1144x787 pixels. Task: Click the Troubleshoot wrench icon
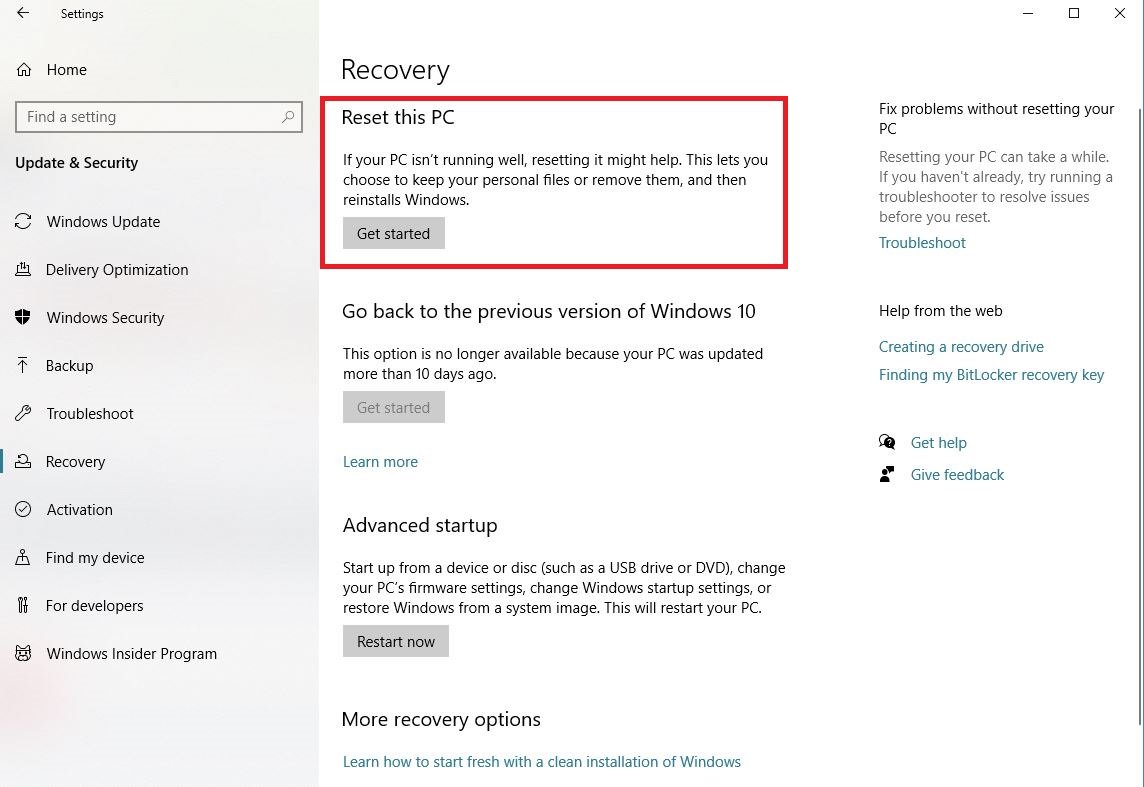pyautogui.click(x=23, y=414)
